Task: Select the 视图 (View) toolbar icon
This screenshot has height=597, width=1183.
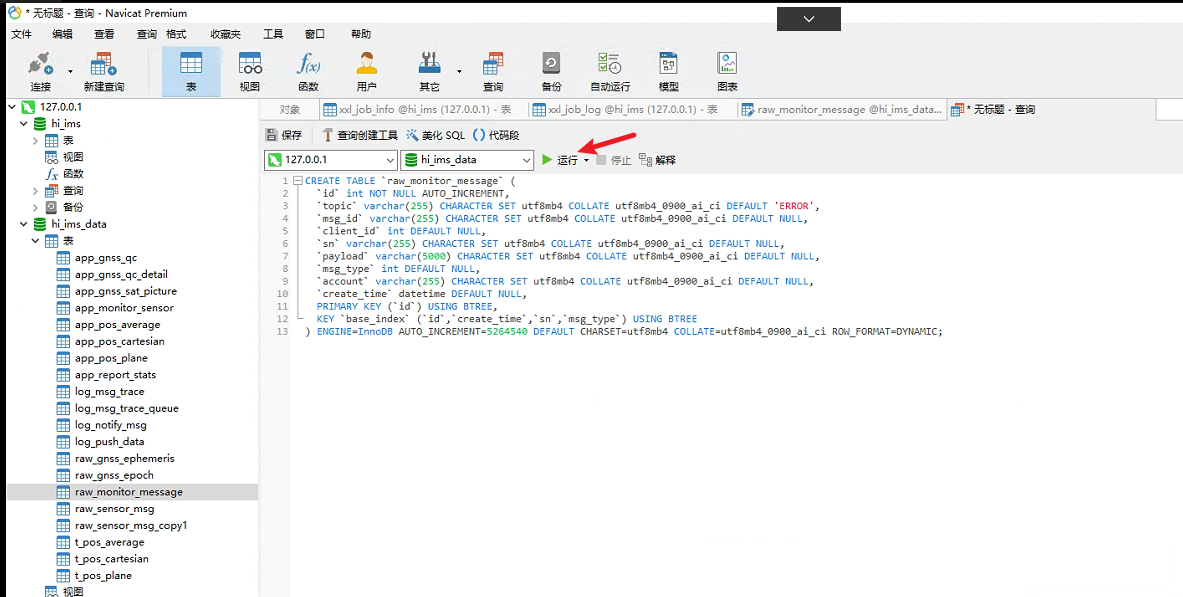Action: click(249, 71)
